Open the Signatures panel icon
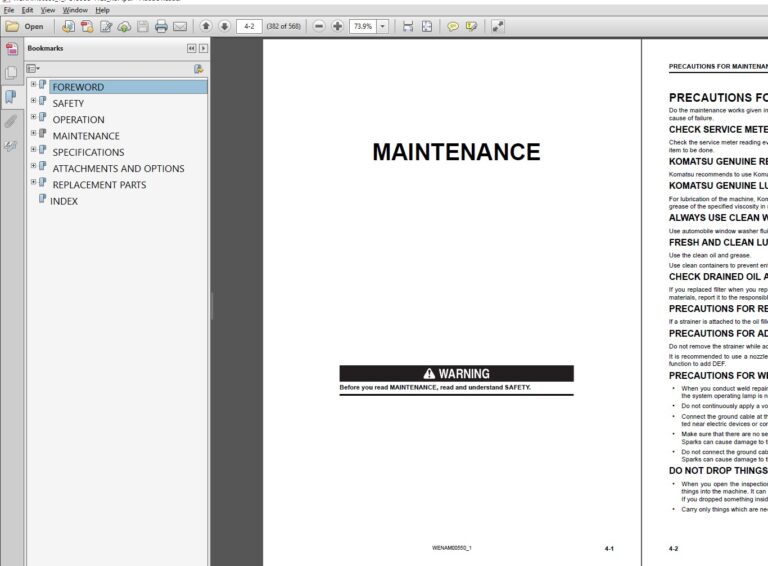The image size is (768, 566). (x=11, y=145)
